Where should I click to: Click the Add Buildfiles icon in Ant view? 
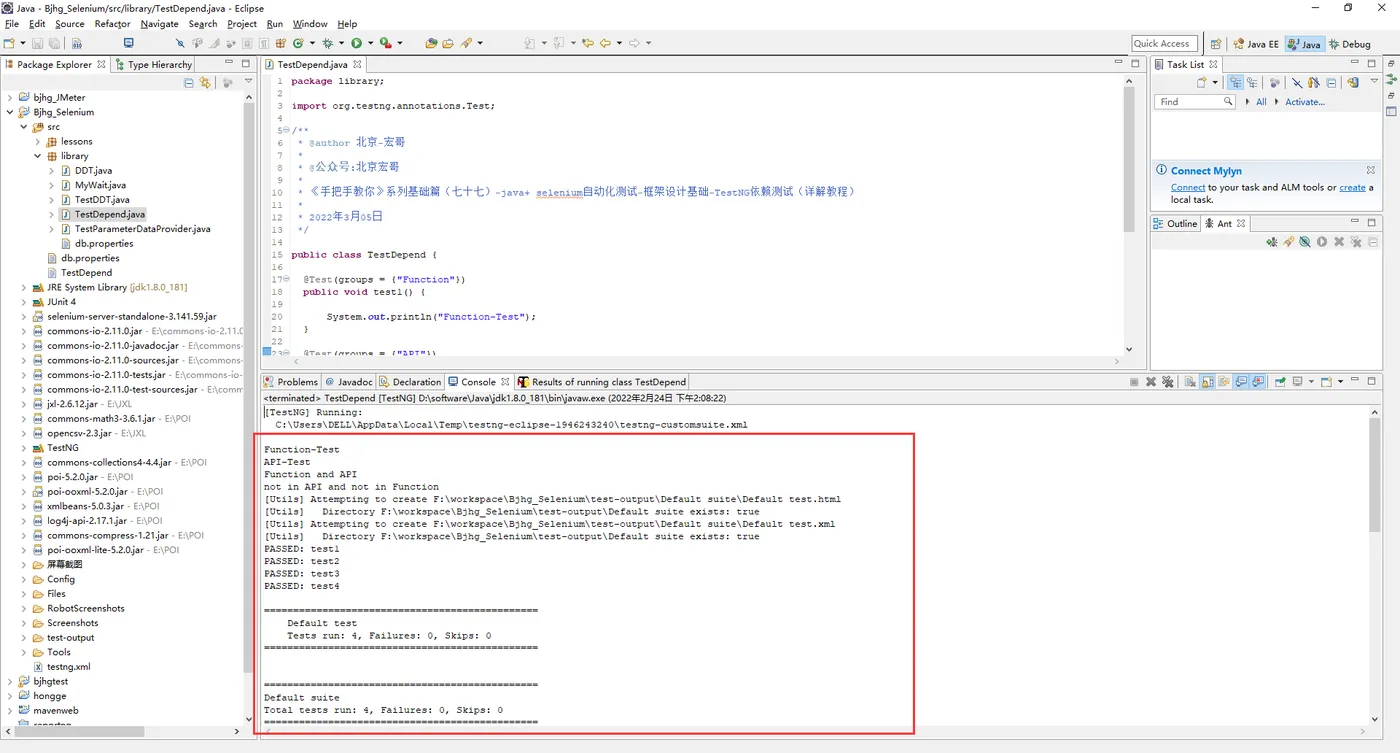coord(1272,242)
